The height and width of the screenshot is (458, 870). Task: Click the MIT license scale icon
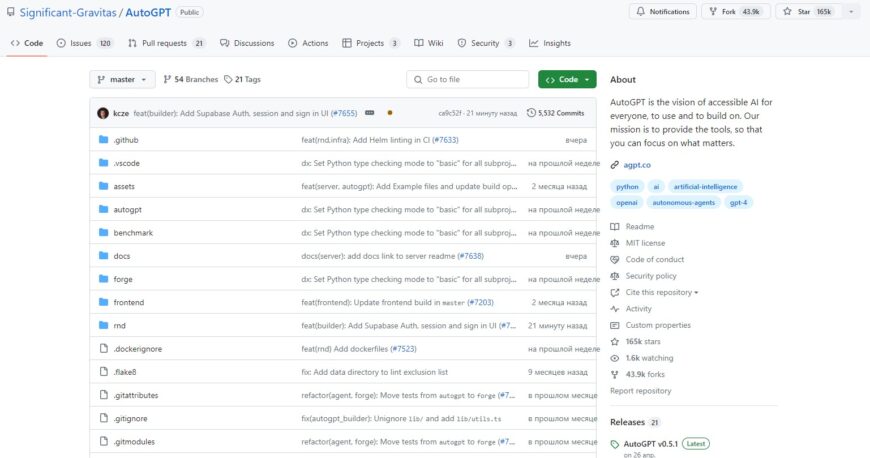[615, 243]
